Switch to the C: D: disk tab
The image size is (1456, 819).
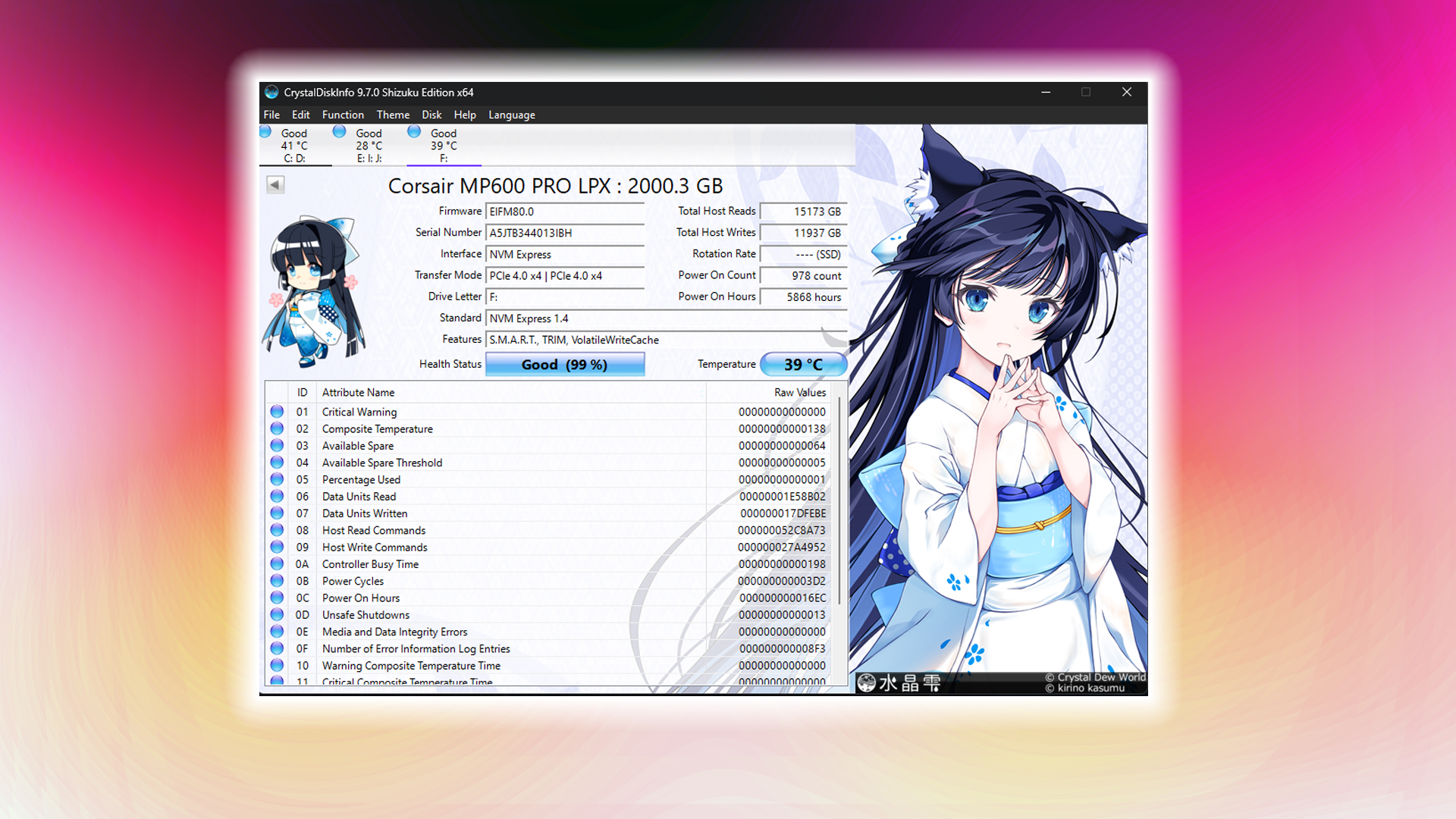point(295,145)
